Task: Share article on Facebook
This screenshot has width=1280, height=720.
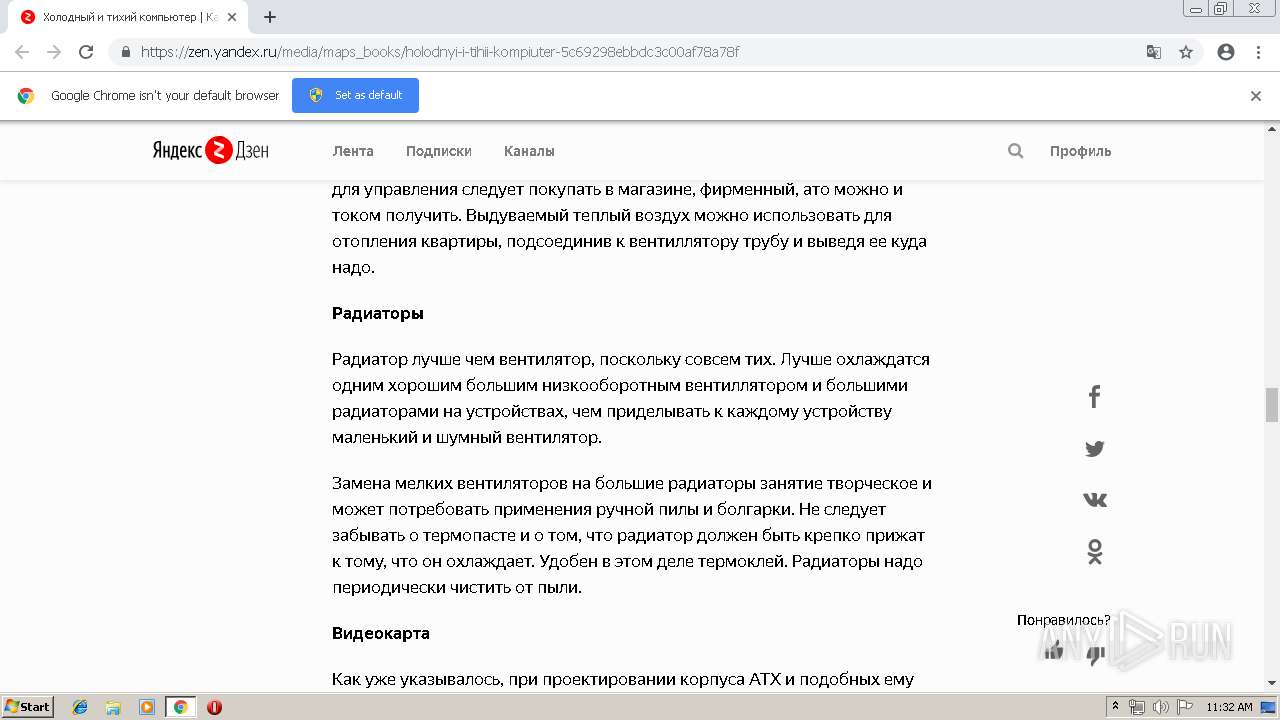Action: [x=1094, y=396]
